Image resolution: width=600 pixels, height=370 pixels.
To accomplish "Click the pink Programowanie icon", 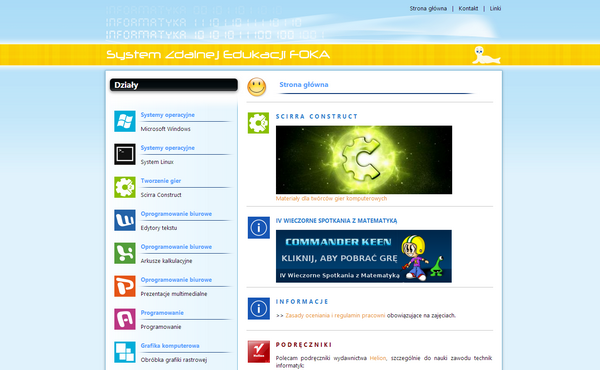I will click(125, 319).
